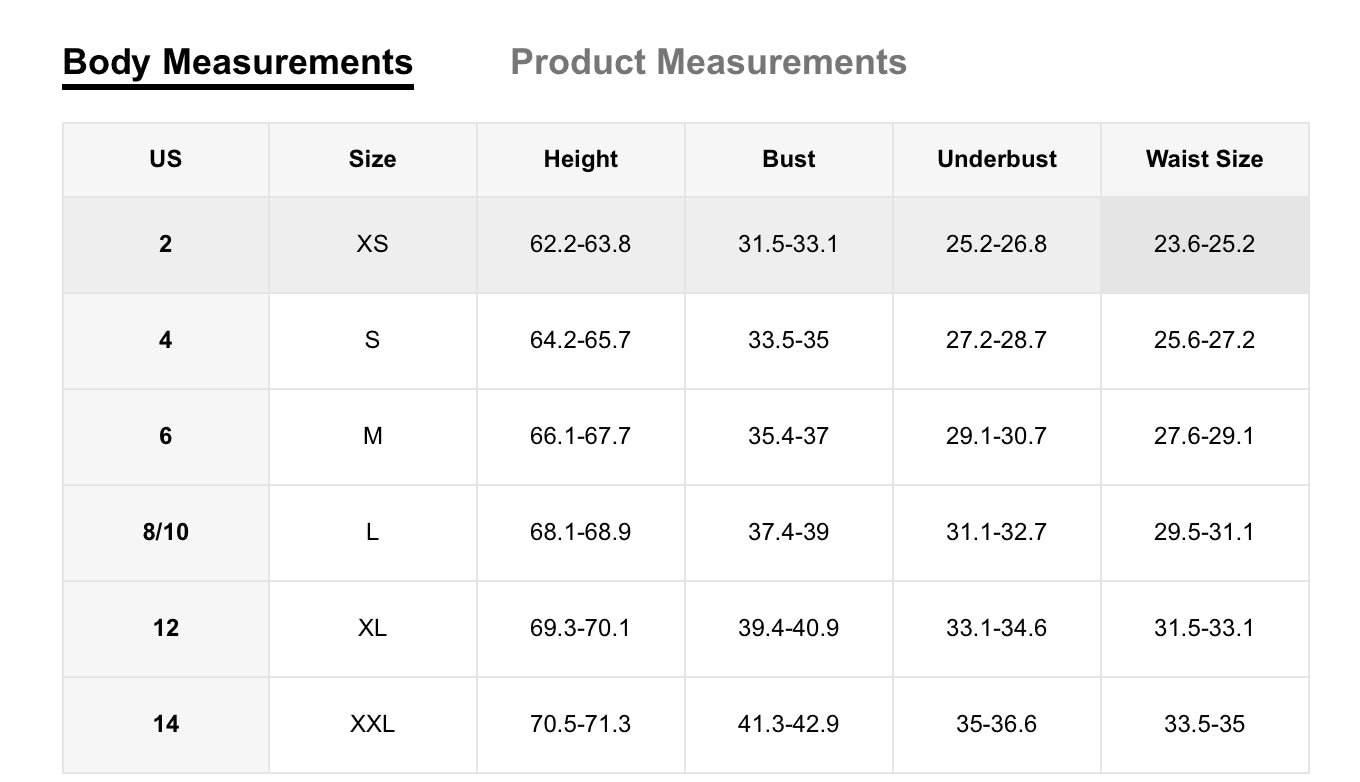Click underbust value 35-36.6
Viewport: 1360px width, 782px height.
[996, 724]
